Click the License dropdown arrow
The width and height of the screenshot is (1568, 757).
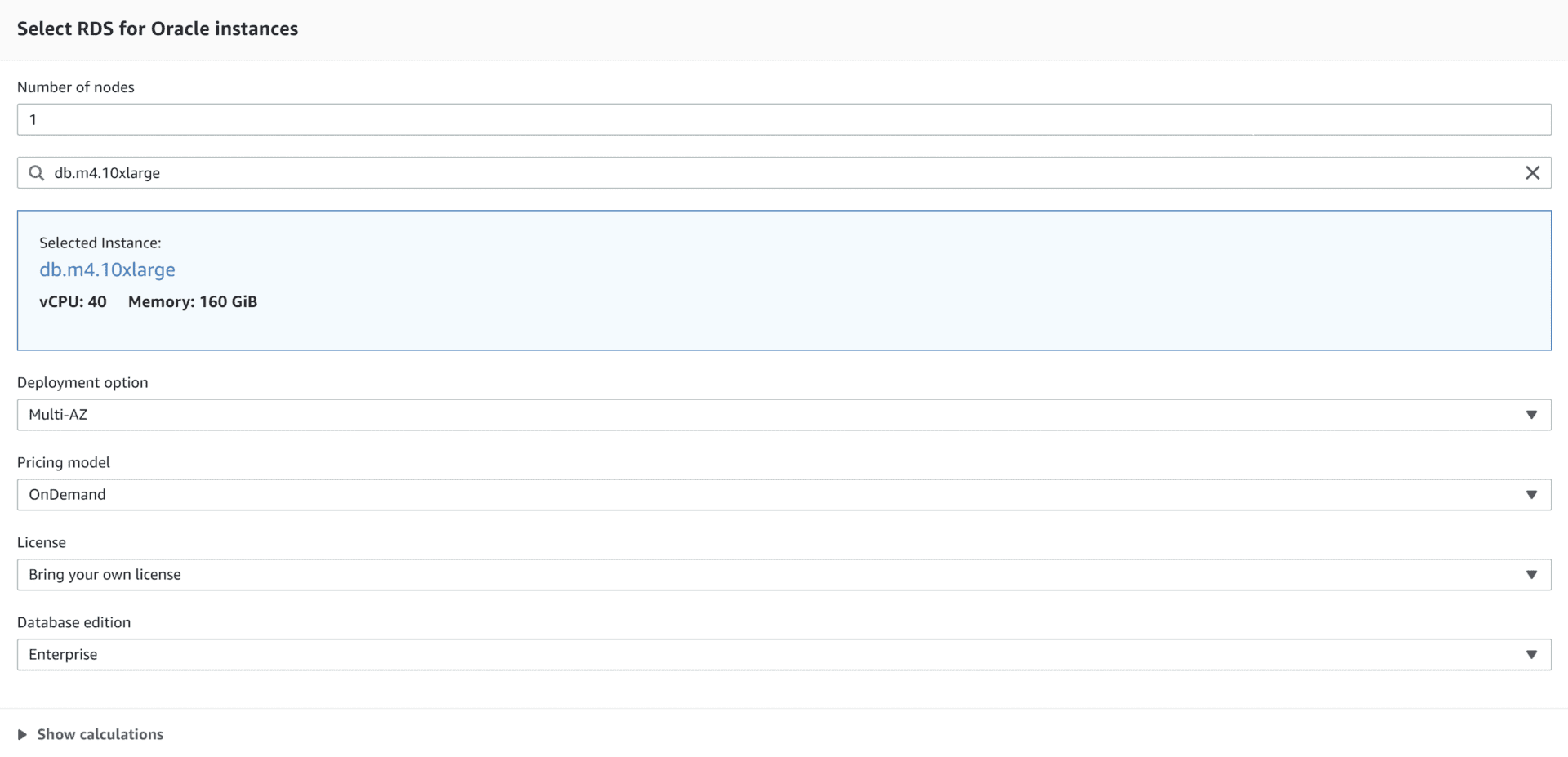[1531, 574]
